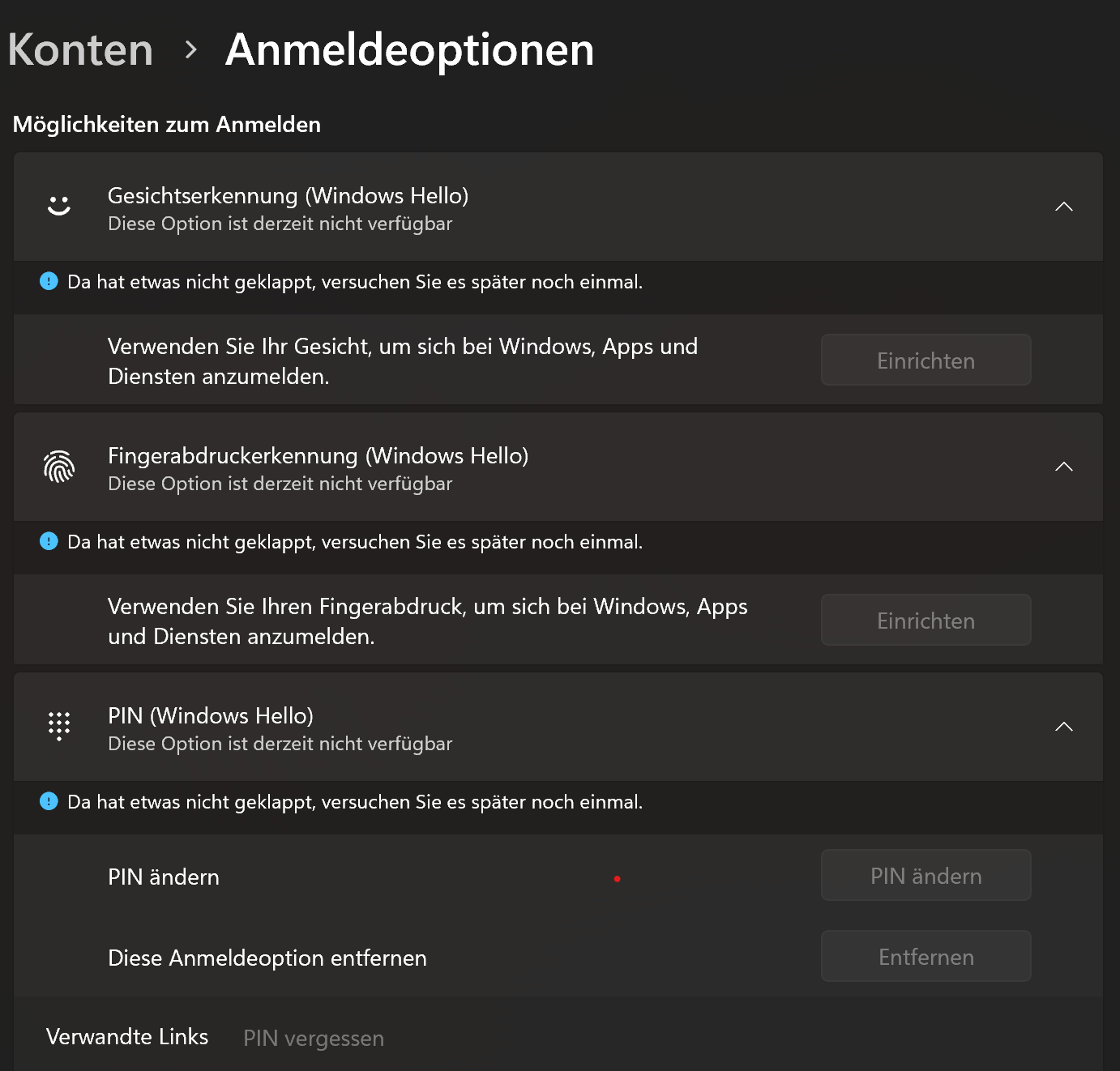Click 'Verwenden Sie Ihren Fingerabdruck' description
The width and height of the screenshot is (1120, 1071).
(x=428, y=621)
